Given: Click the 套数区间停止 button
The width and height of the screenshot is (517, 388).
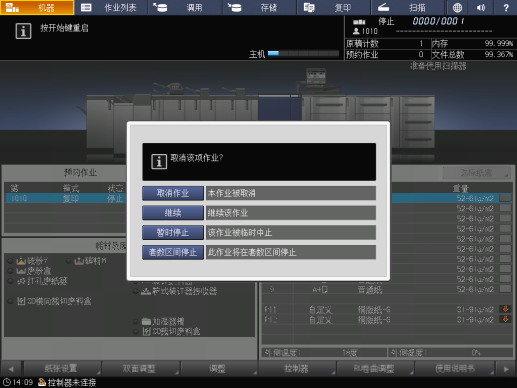Looking at the screenshot, I should tap(173, 252).
